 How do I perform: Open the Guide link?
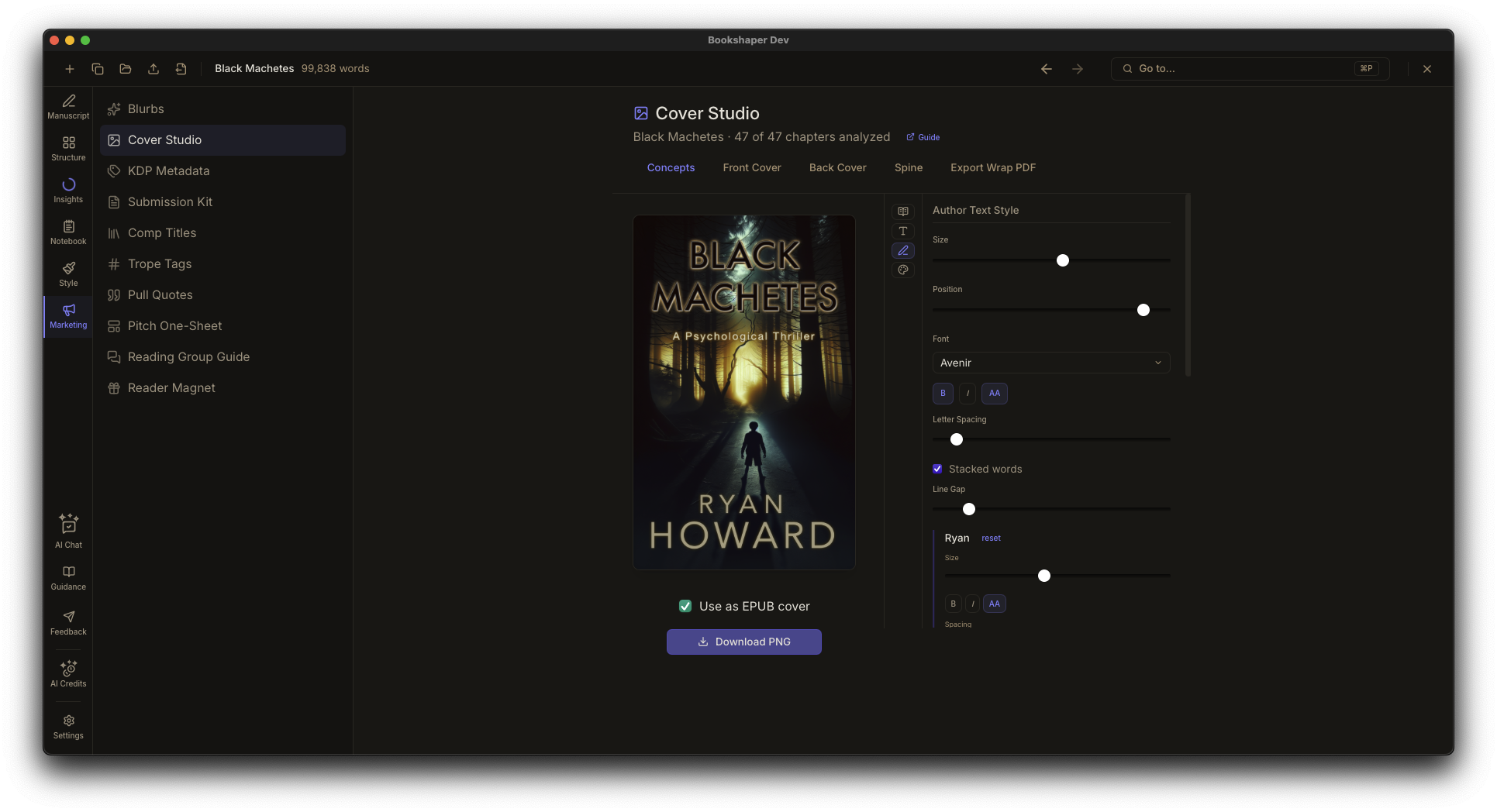[x=923, y=137]
